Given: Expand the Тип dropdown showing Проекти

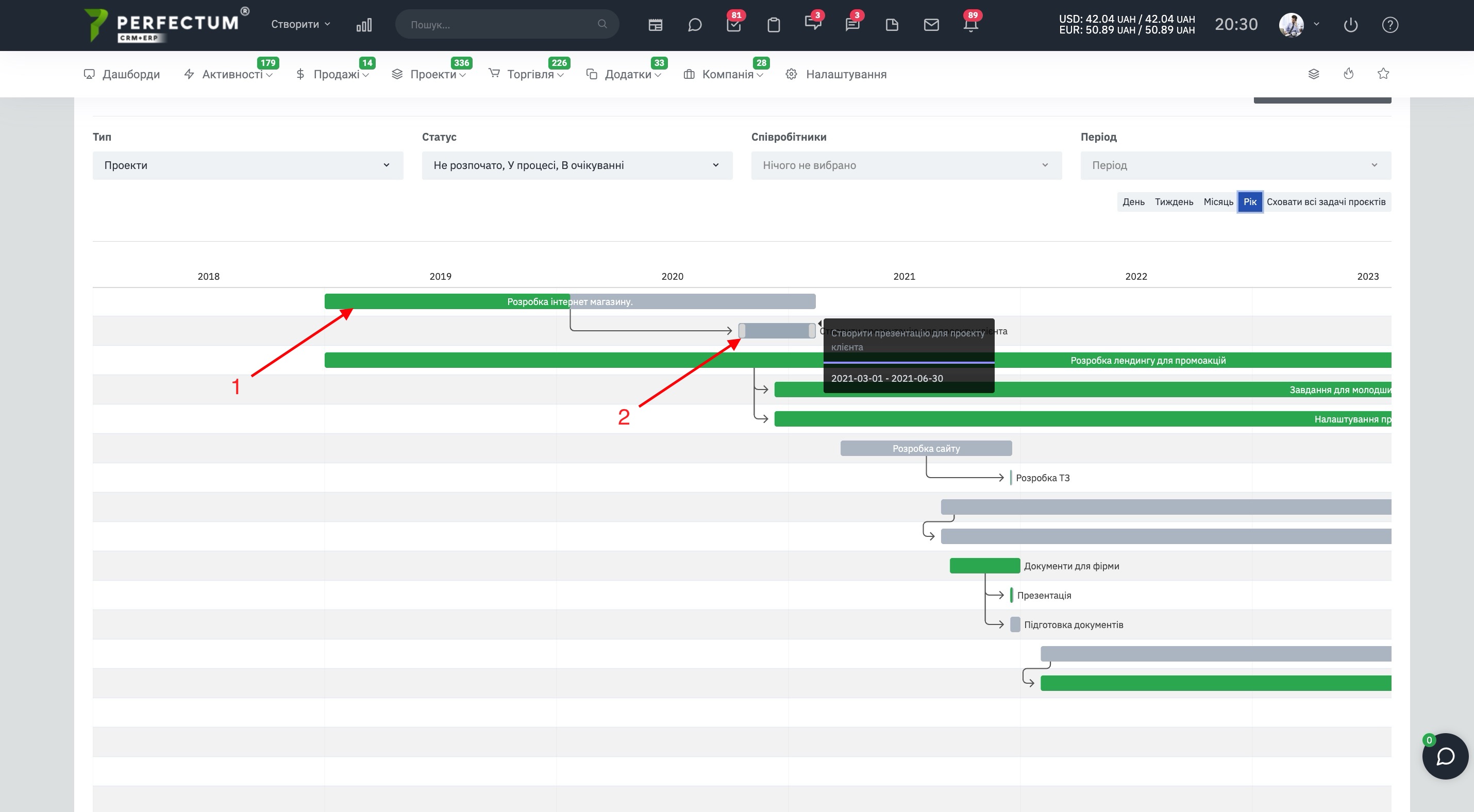Looking at the screenshot, I should (248, 165).
